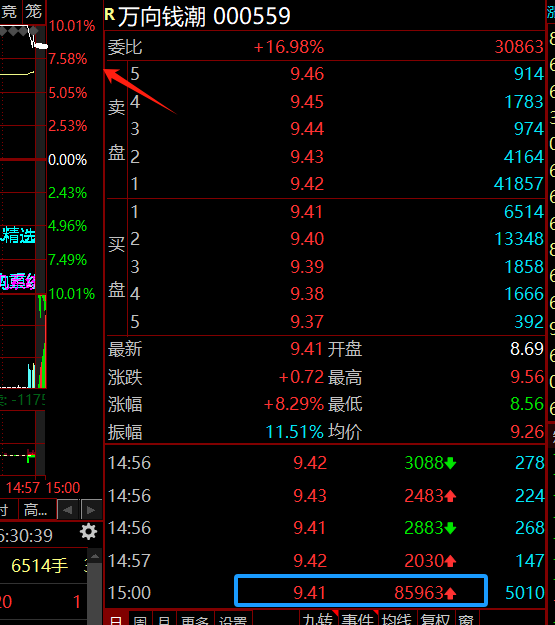Select buy level 3 price 9.39
Image resolution: width=555 pixels, height=625 pixels.
tap(307, 267)
